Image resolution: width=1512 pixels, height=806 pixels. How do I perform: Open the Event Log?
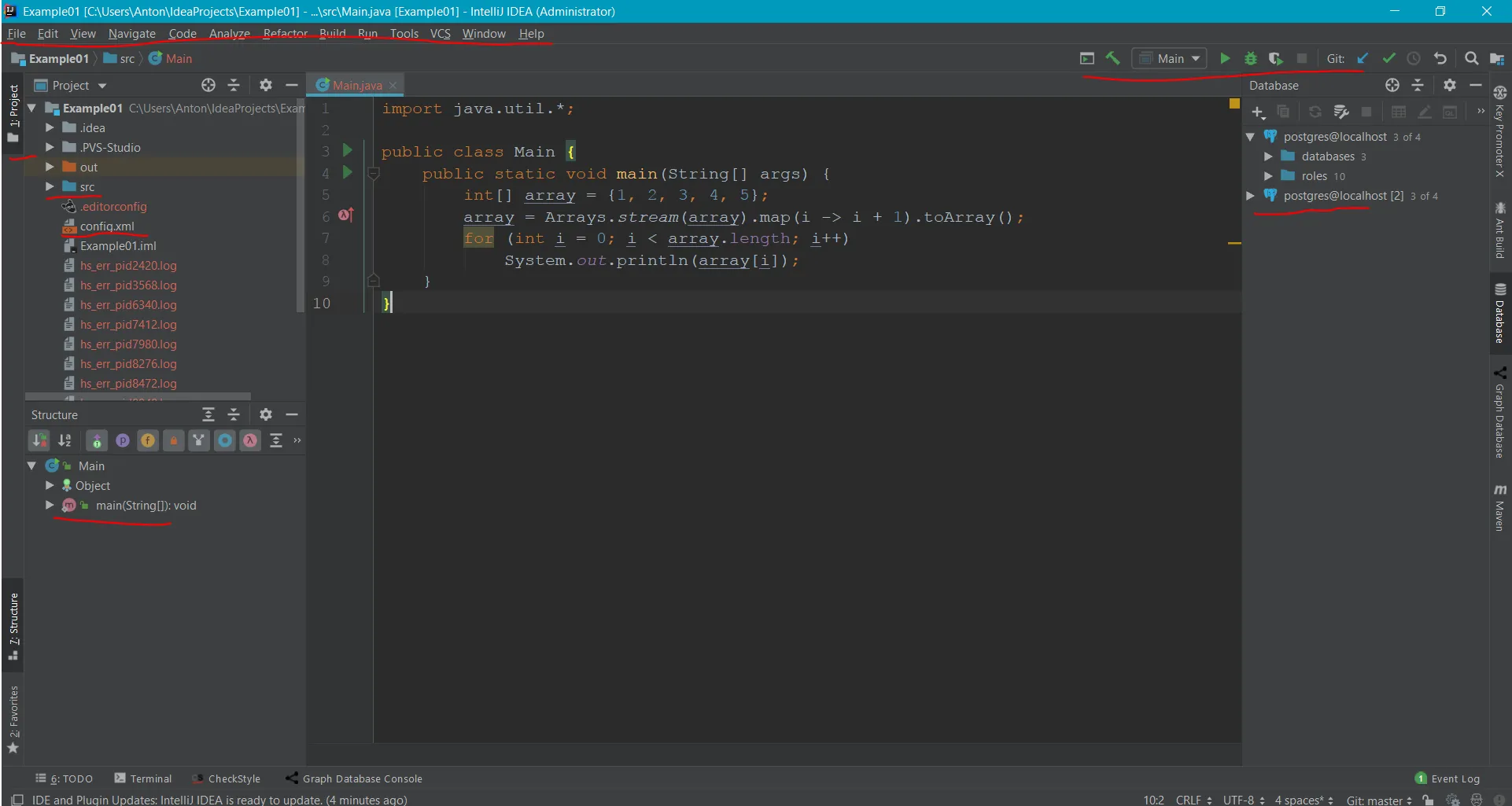tap(1455, 778)
